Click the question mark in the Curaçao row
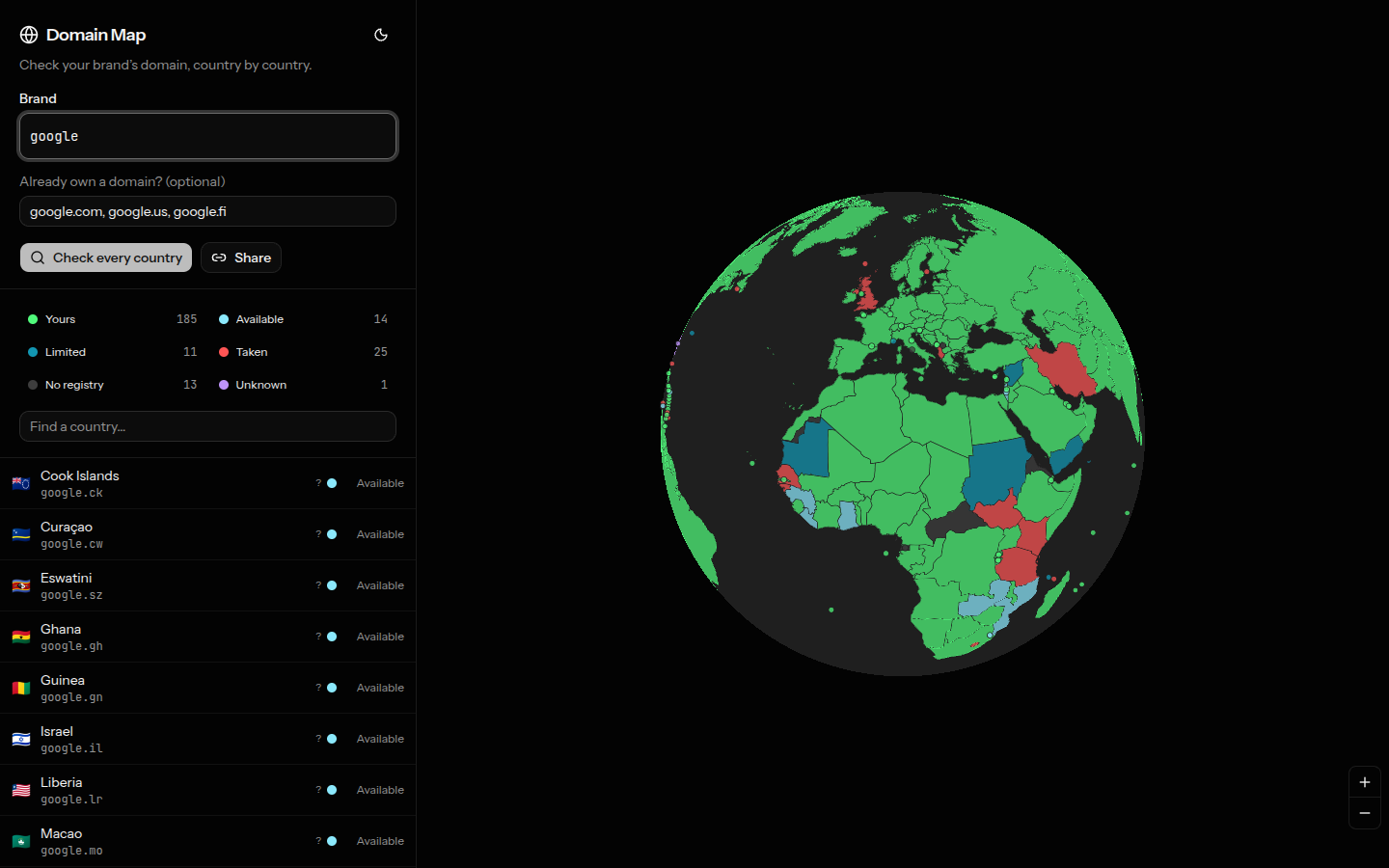The height and width of the screenshot is (868, 1389). 318,534
